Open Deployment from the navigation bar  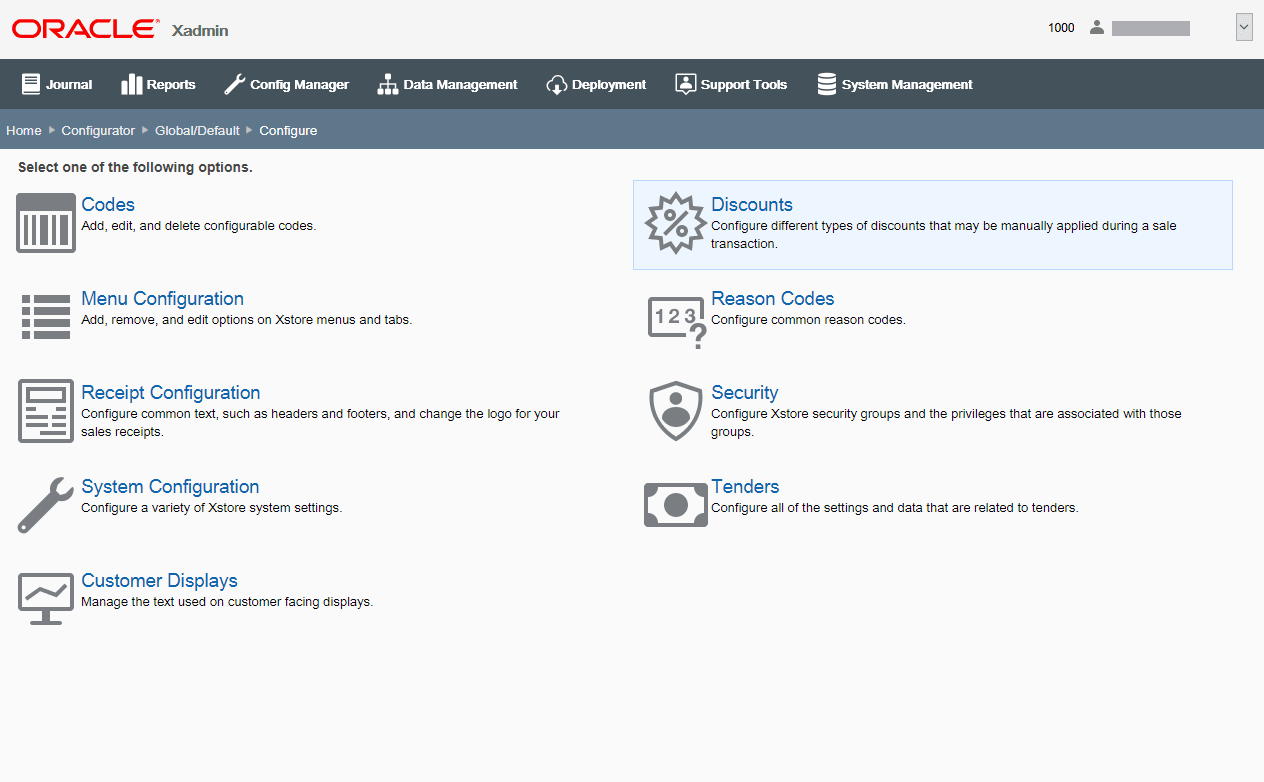click(x=596, y=84)
